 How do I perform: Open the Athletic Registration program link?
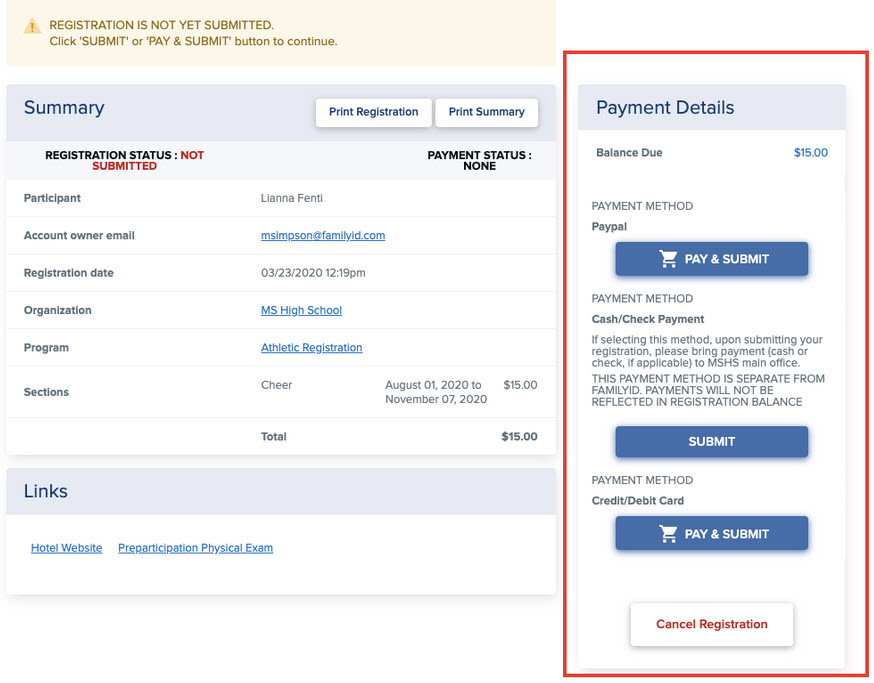(x=312, y=347)
